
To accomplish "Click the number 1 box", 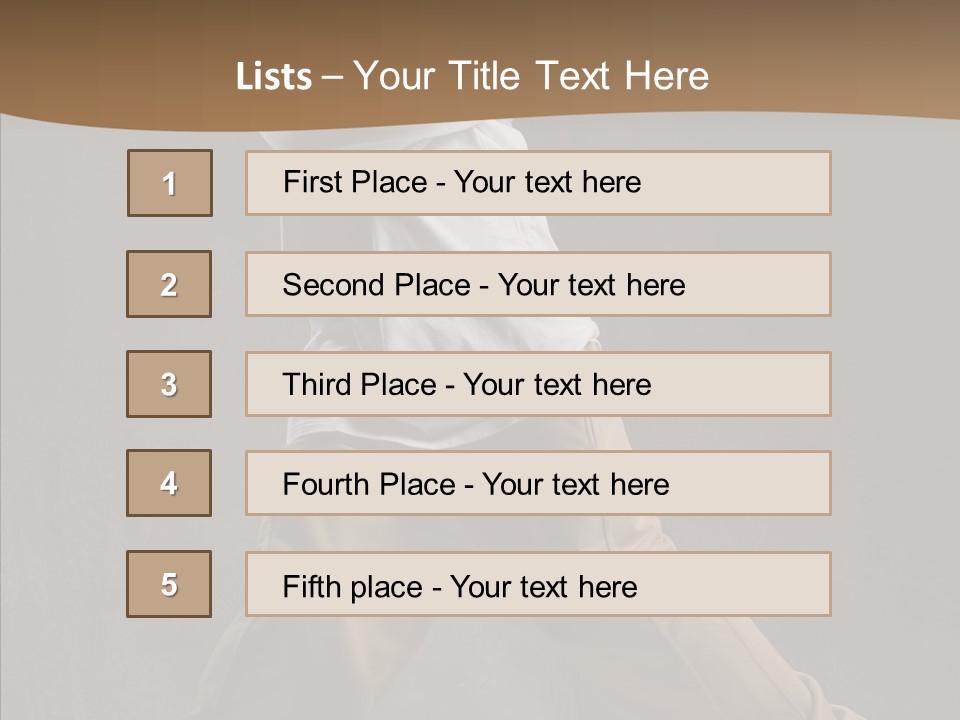I will click(169, 183).
